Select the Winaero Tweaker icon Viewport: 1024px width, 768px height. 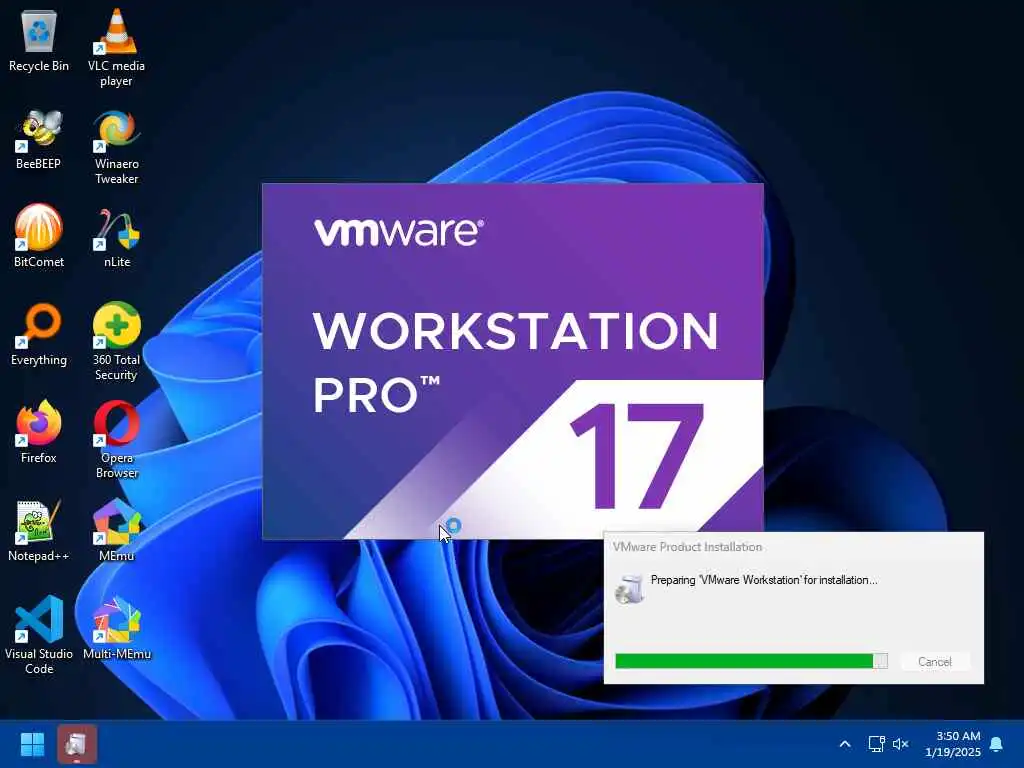click(116, 146)
